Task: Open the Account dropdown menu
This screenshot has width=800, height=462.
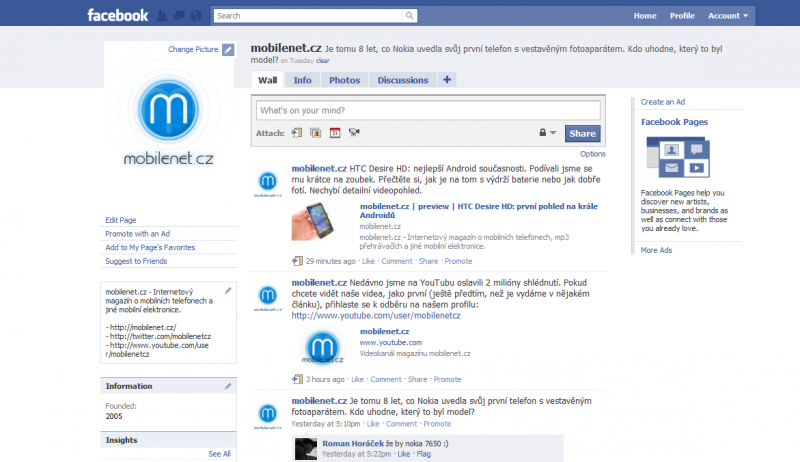Action: pos(728,16)
